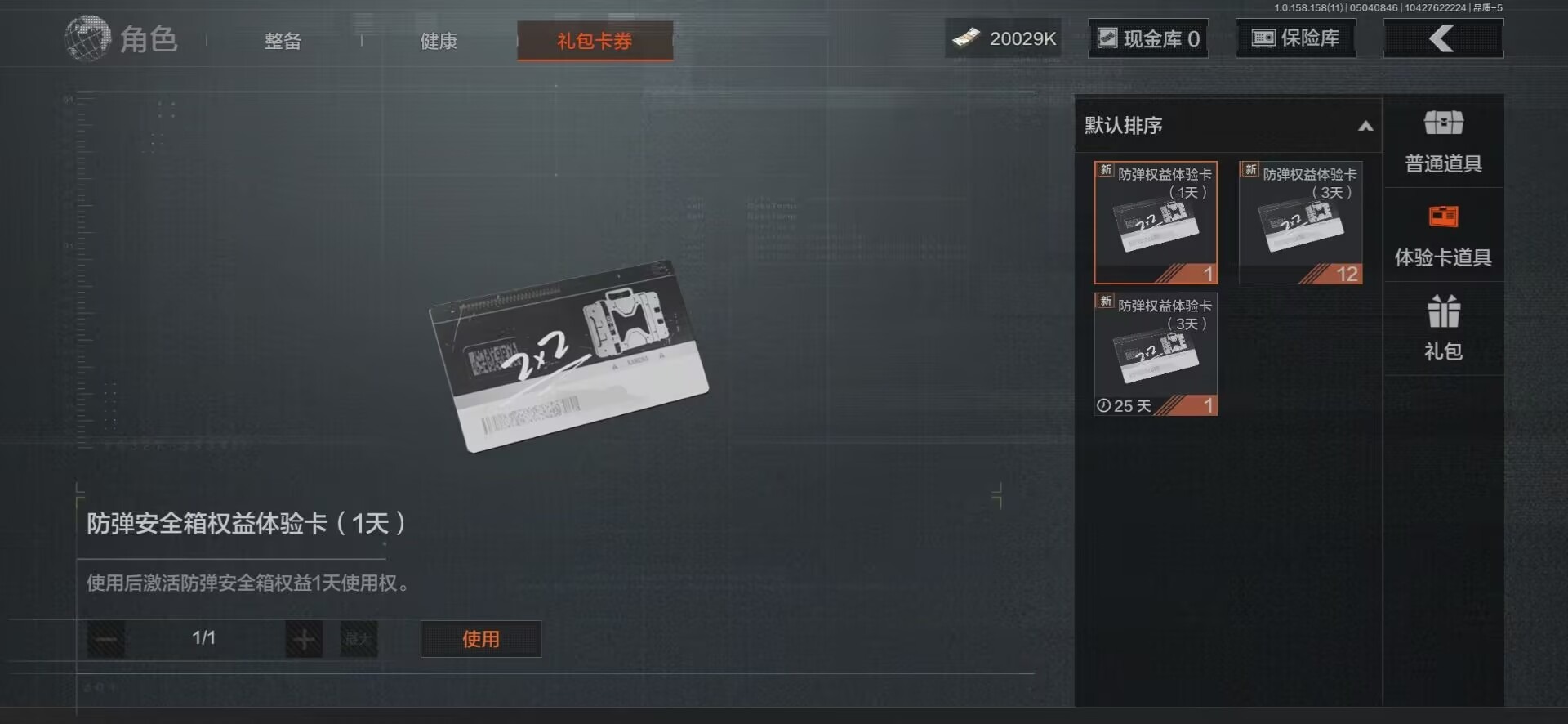
Task: Expand the 默认排序 sort dropdown arrow
Action: pos(1365,126)
